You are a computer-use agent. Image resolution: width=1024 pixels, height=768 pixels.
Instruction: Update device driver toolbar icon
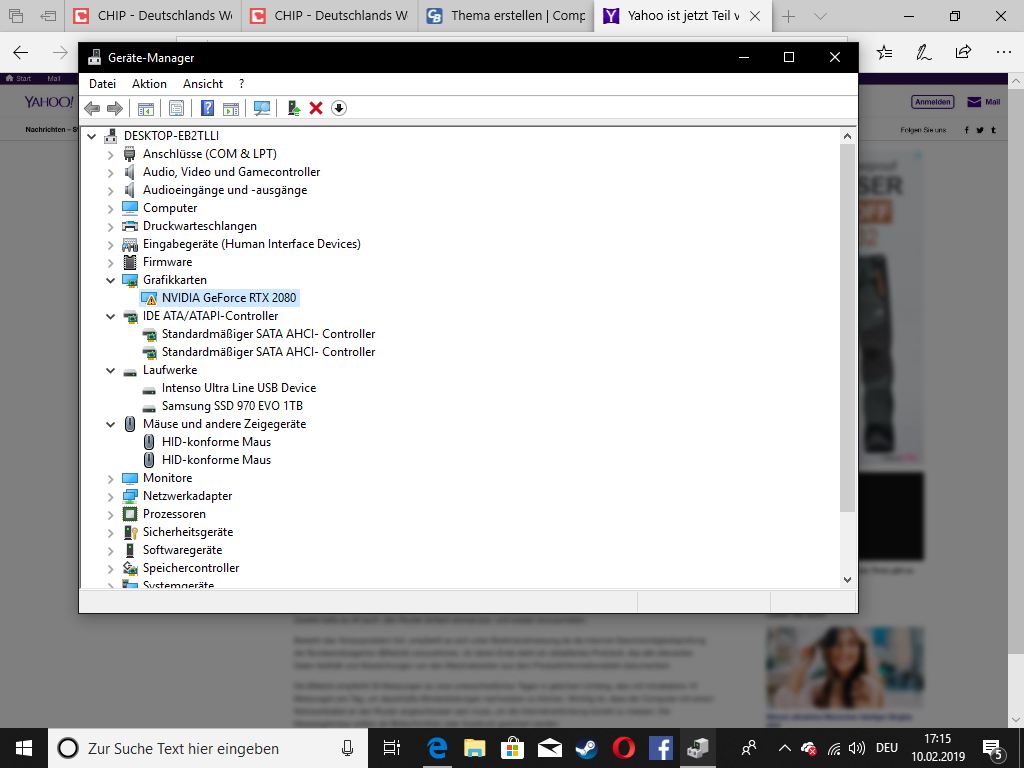click(293, 108)
